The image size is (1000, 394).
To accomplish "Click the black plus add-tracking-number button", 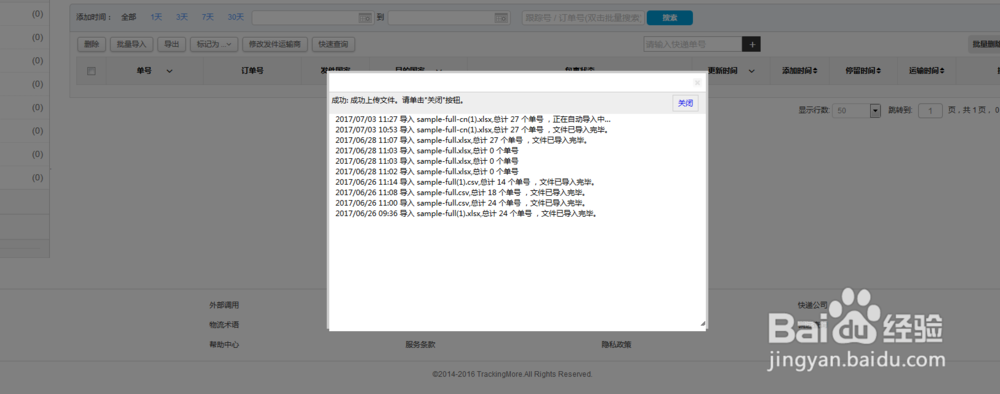I will pyautogui.click(x=751, y=45).
